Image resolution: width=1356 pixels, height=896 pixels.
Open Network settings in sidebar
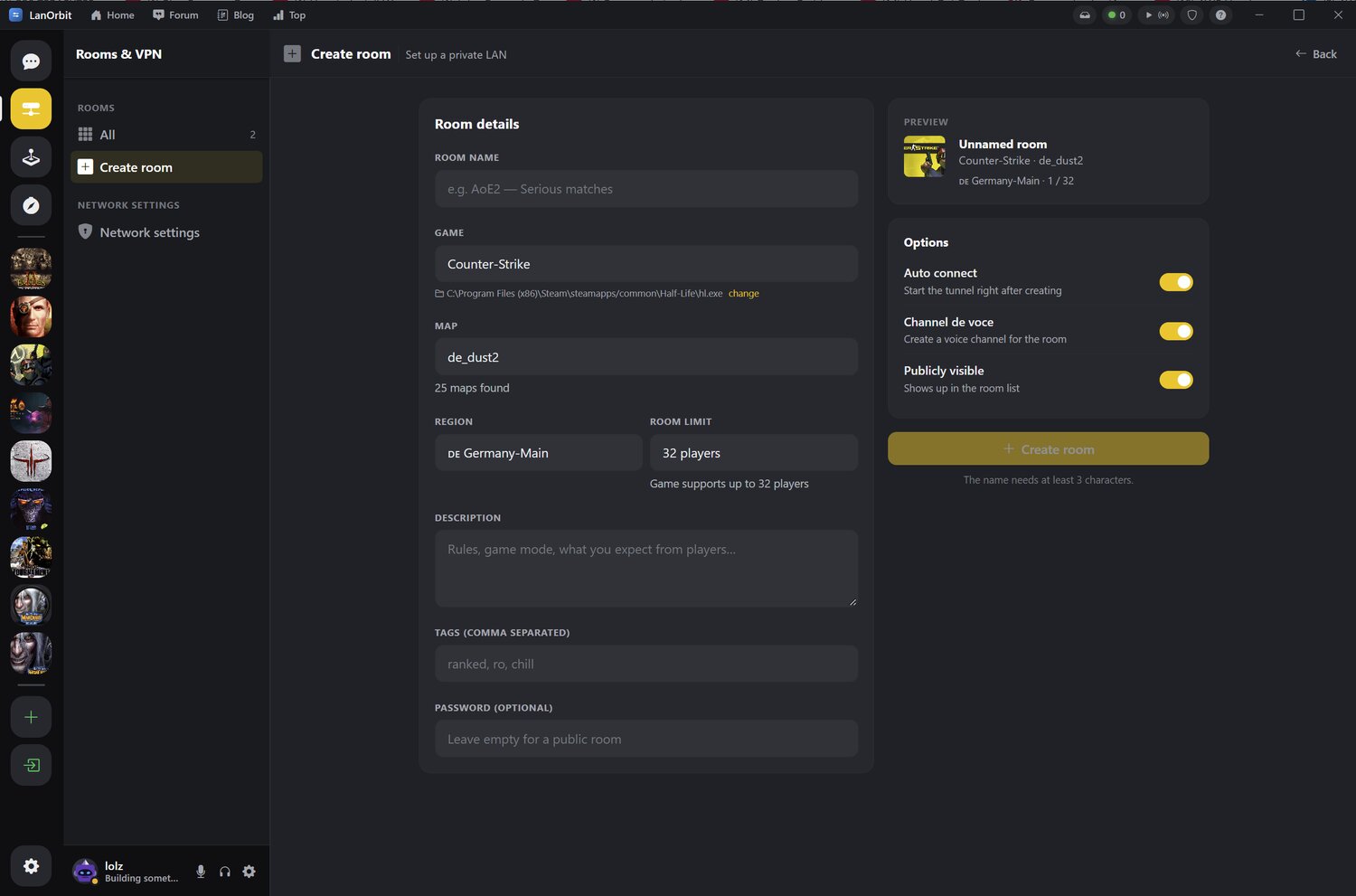tap(166, 232)
